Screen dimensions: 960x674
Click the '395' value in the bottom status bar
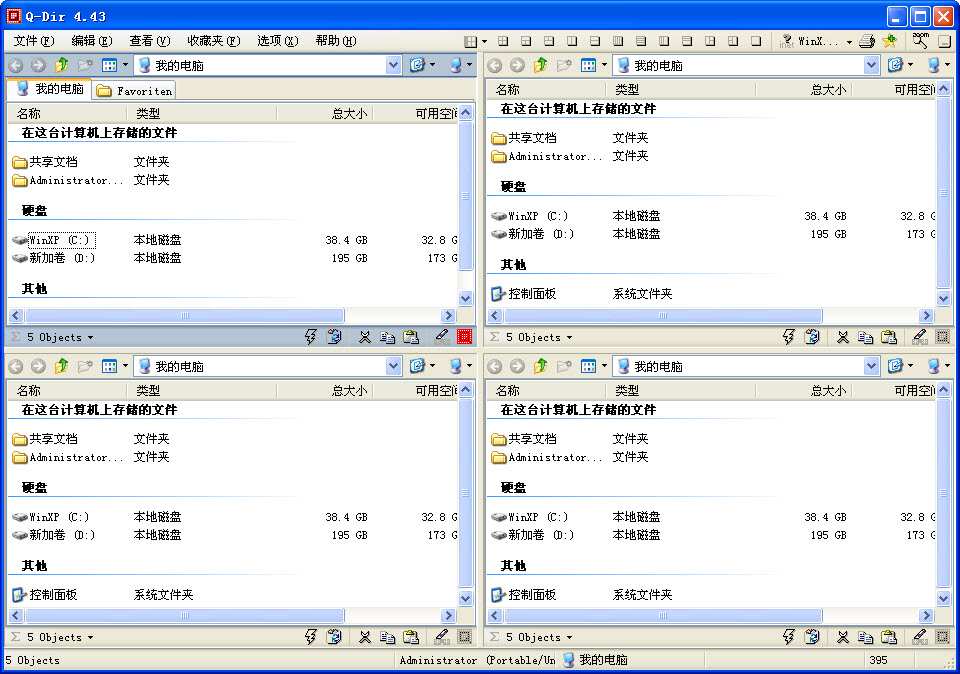click(x=878, y=660)
